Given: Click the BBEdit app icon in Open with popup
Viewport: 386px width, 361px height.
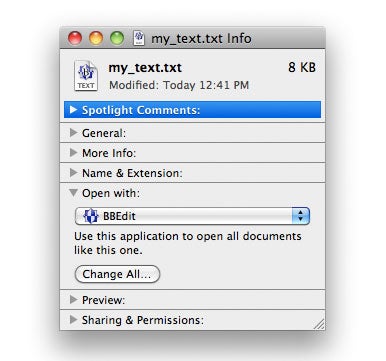Looking at the screenshot, I should (x=90, y=216).
